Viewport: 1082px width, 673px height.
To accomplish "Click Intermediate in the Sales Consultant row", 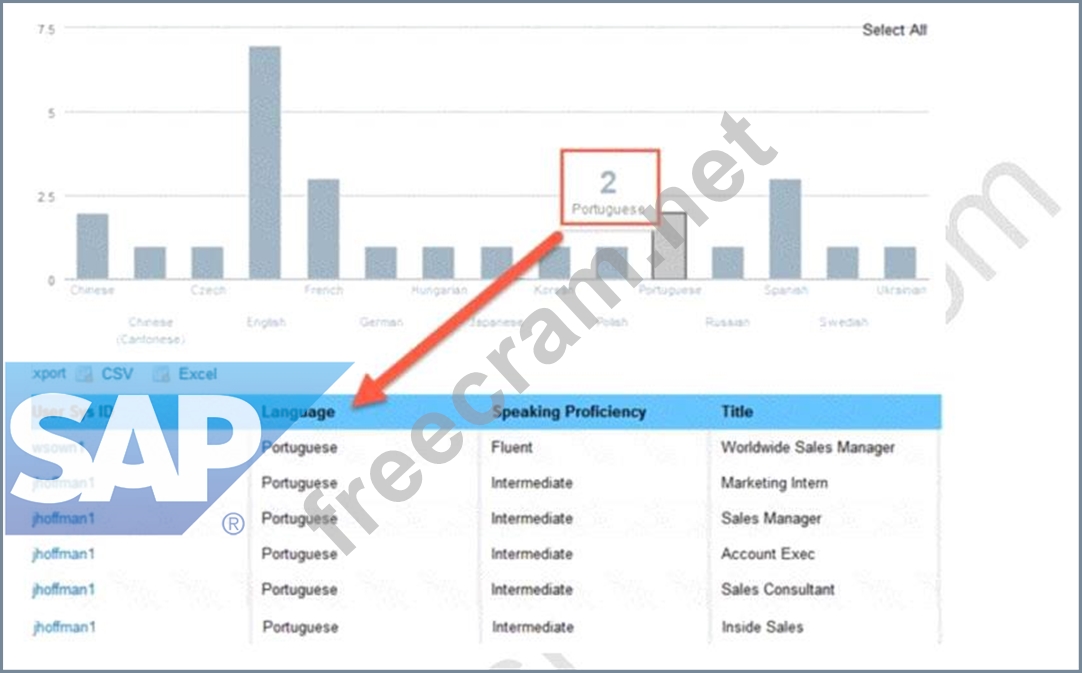I will tap(532, 589).
